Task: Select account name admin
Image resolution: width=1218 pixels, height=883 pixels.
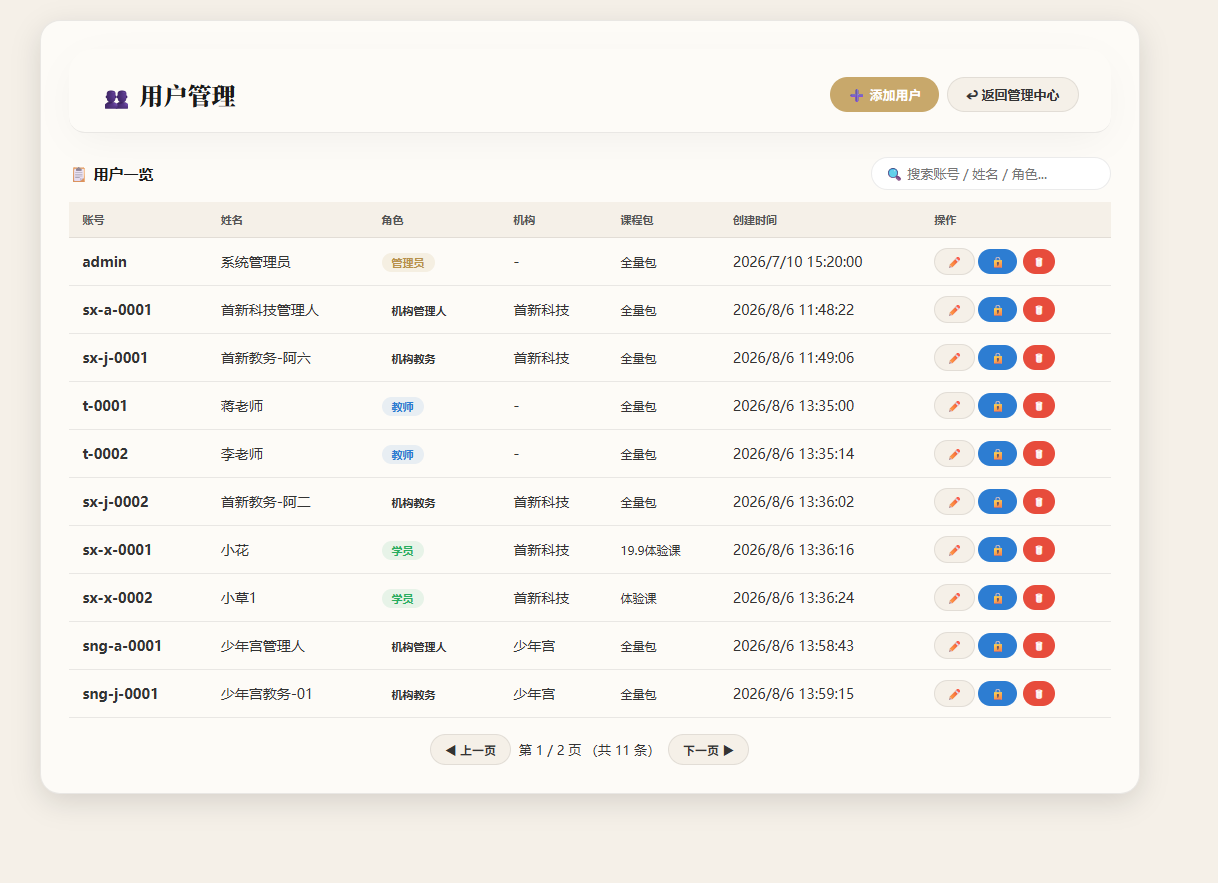Action: tap(105, 262)
